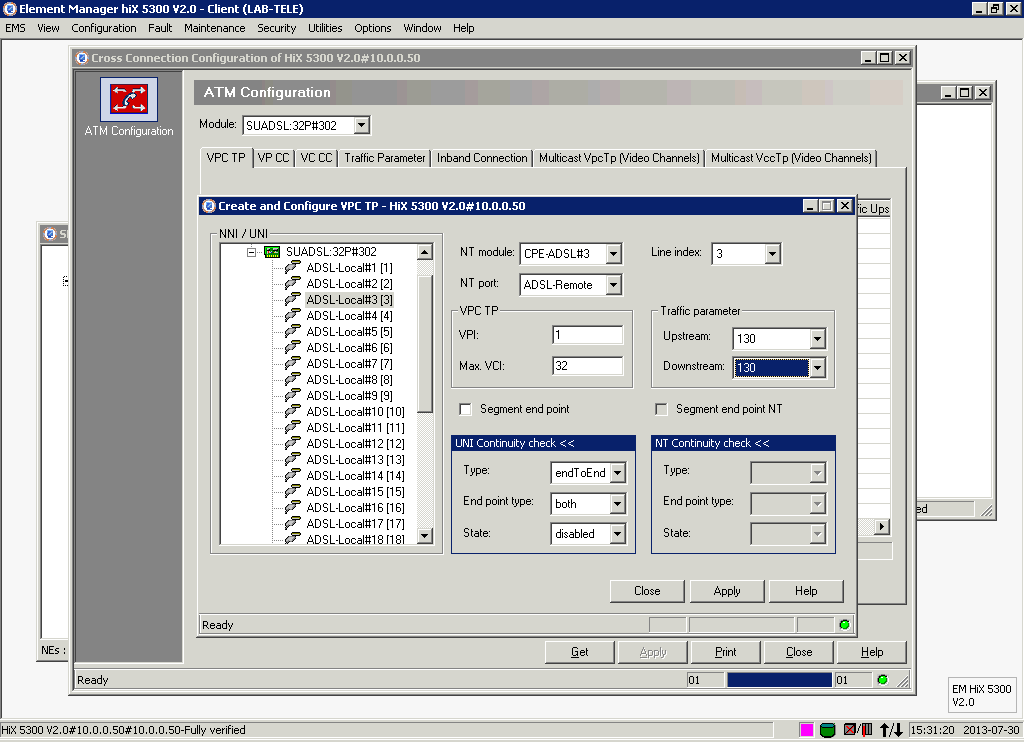Open the Options menu
The image size is (1024, 742).
pyautogui.click(x=373, y=28)
